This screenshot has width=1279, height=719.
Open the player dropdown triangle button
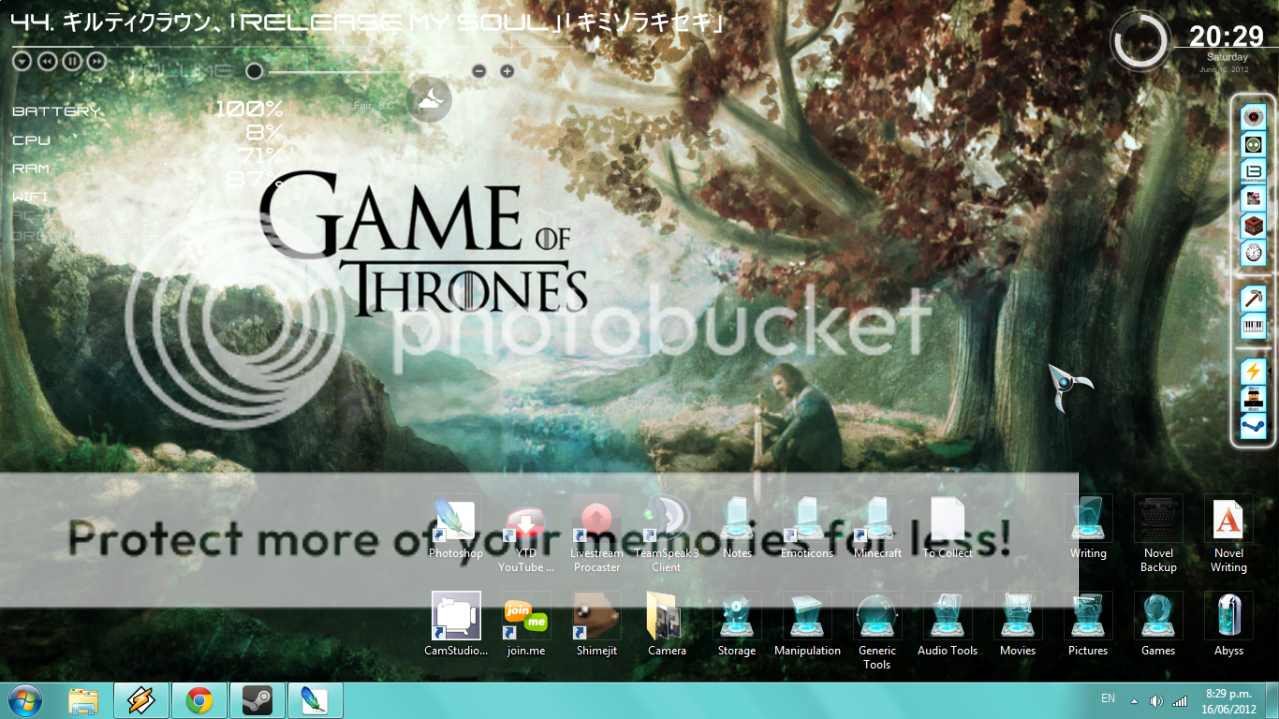(x=21, y=62)
